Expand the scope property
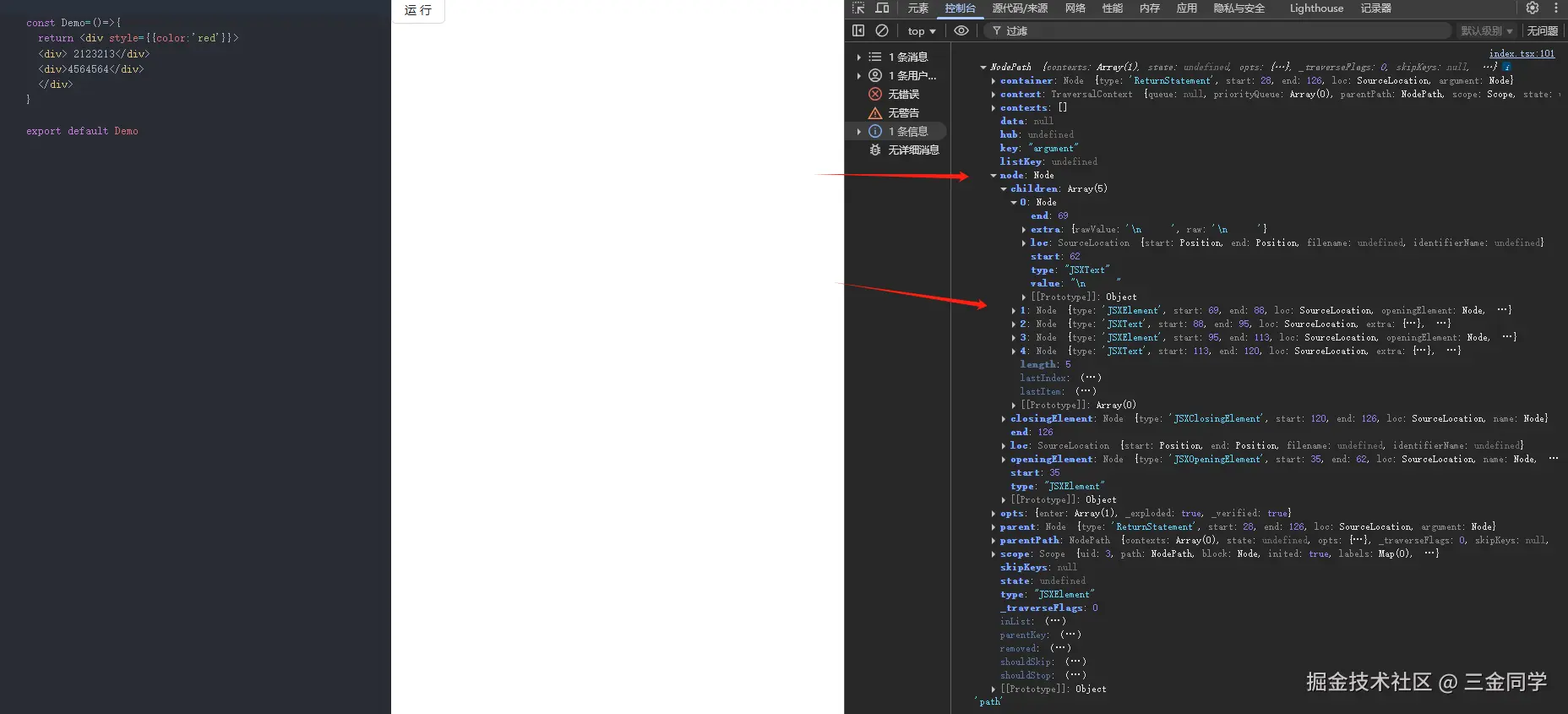 pyautogui.click(x=994, y=554)
